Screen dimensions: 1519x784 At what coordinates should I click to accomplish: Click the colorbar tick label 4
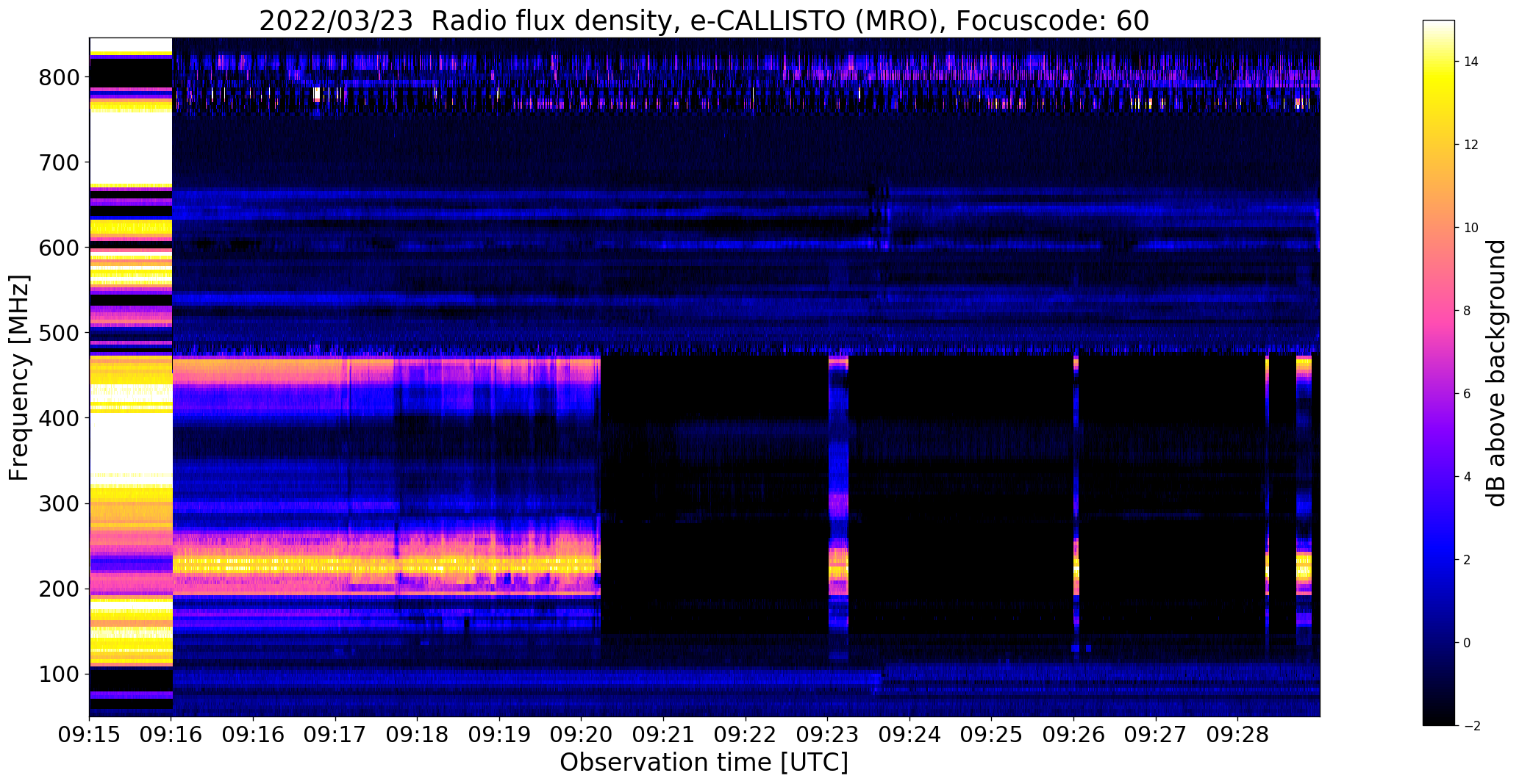point(1467,477)
